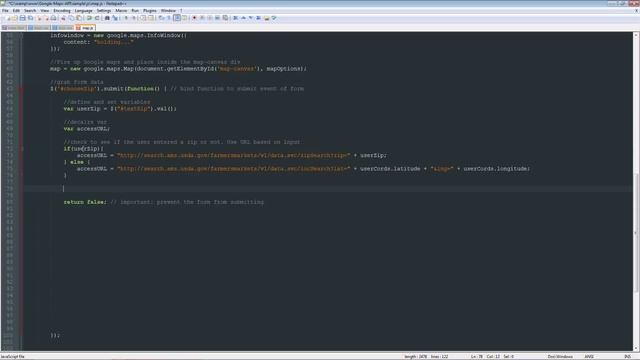The width and height of the screenshot is (640, 360).
Task: Open the Window menu
Action: tap(168, 11)
